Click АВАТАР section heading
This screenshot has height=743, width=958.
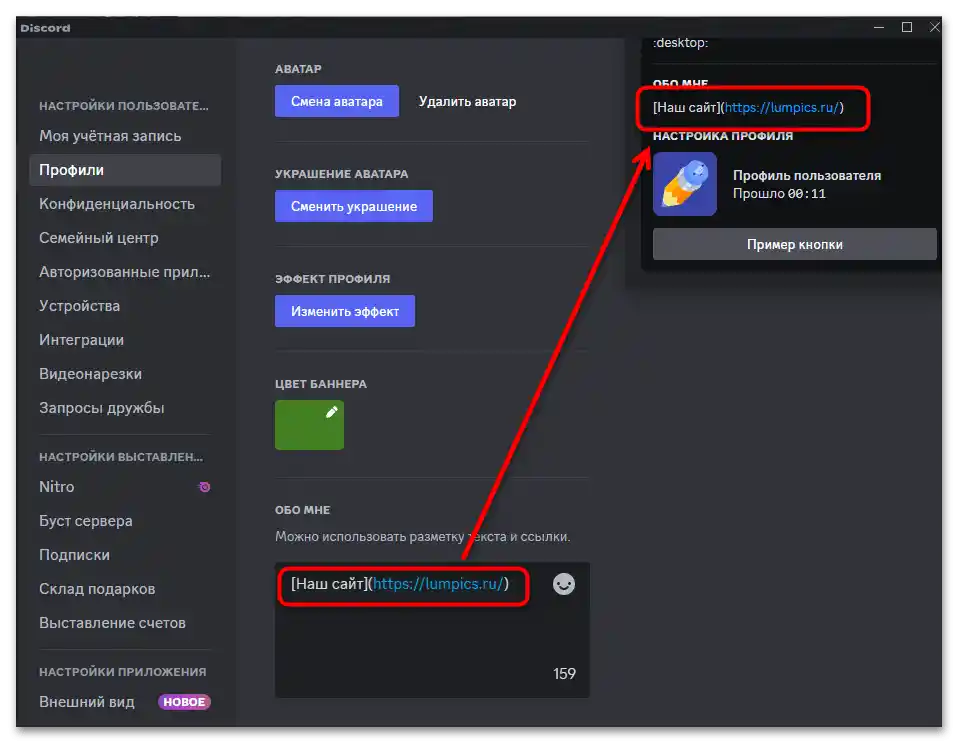(x=298, y=69)
